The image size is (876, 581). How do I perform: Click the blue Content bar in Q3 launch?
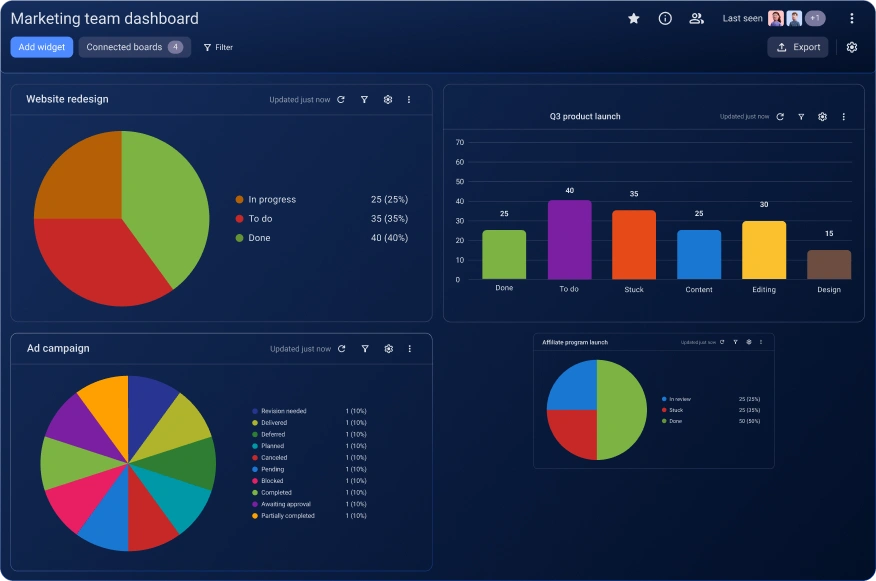coord(699,255)
